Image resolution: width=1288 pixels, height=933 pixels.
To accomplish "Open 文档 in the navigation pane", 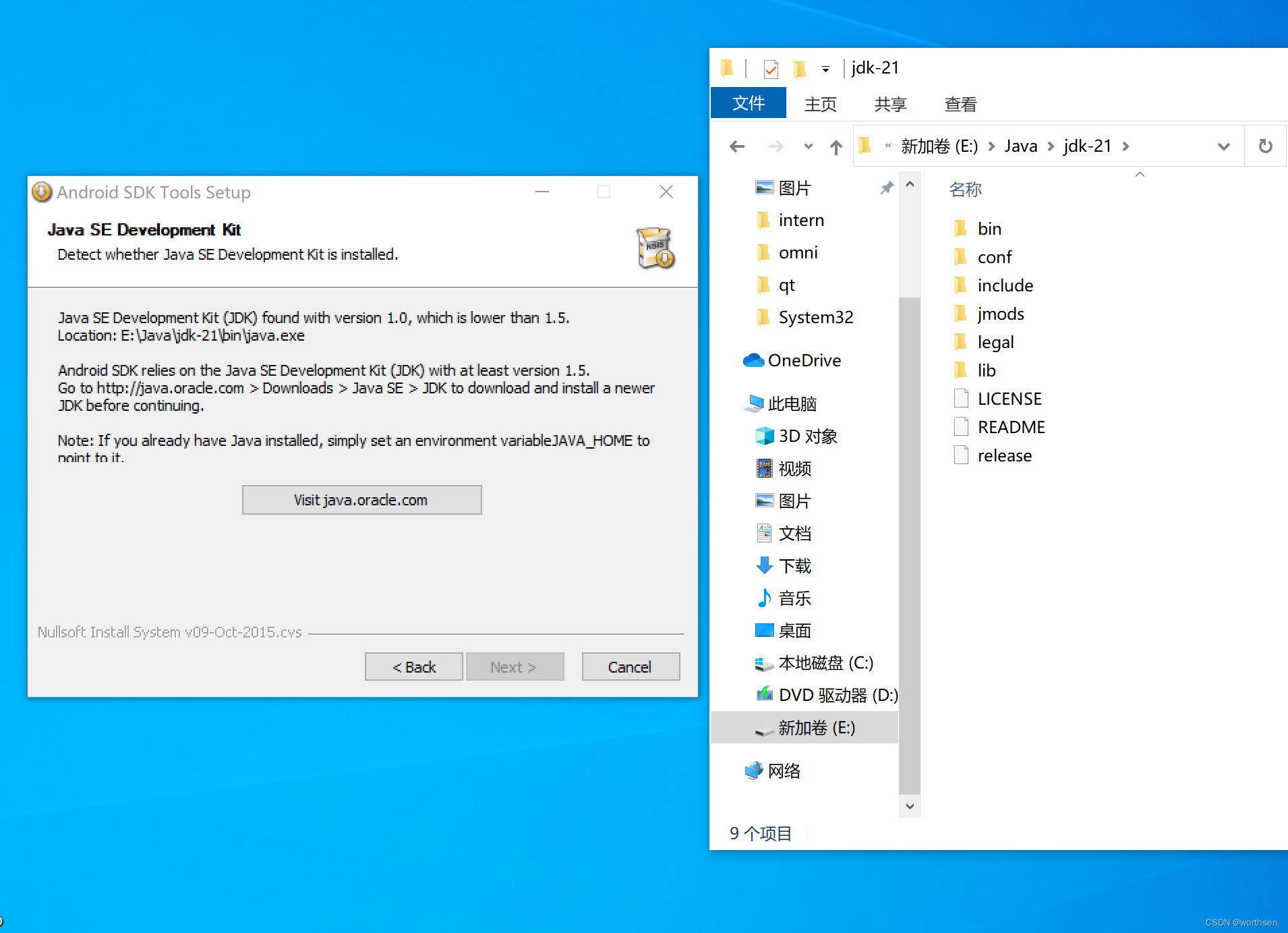I will [794, 533].
